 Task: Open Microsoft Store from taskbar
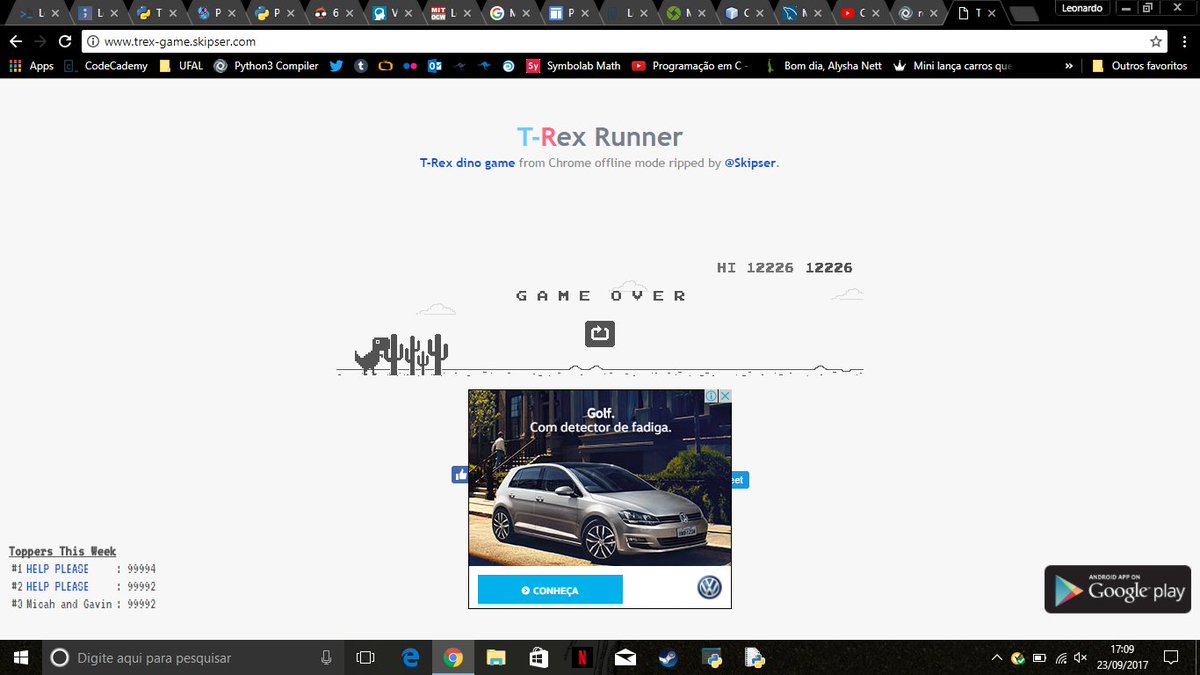pyautogui.click(x=539, y=657)
